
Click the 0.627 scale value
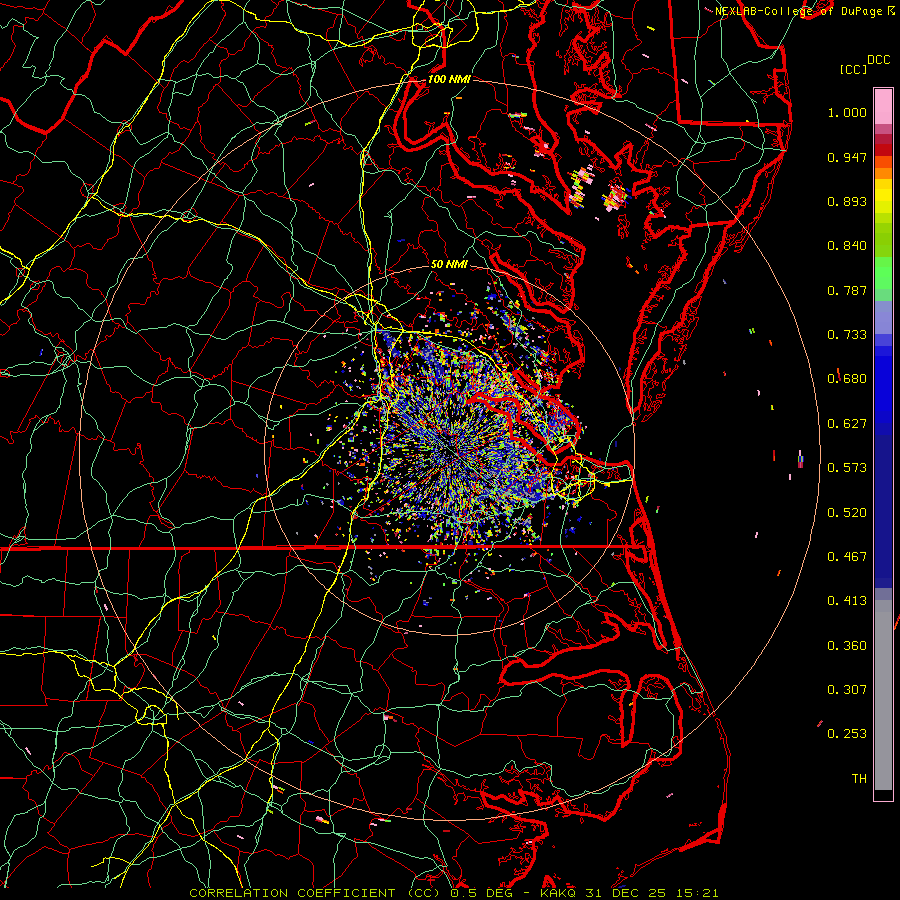coord(847,424)
